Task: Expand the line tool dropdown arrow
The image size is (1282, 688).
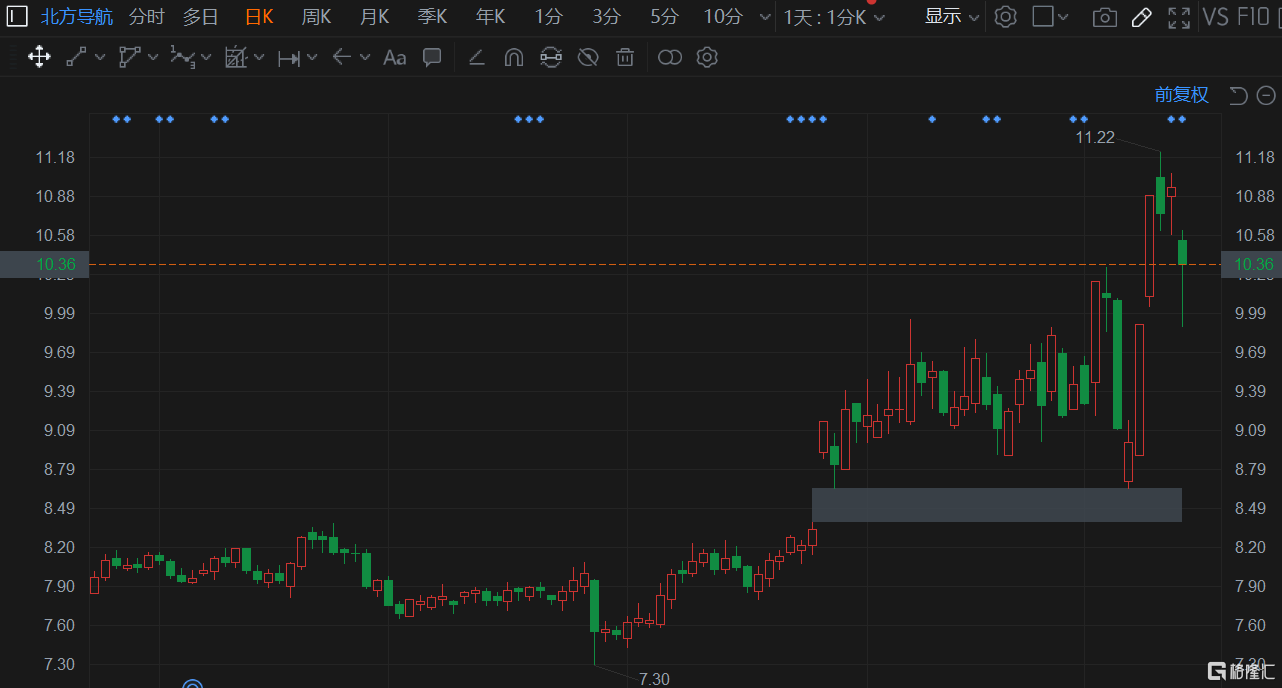Action: [x=100, y=58]
